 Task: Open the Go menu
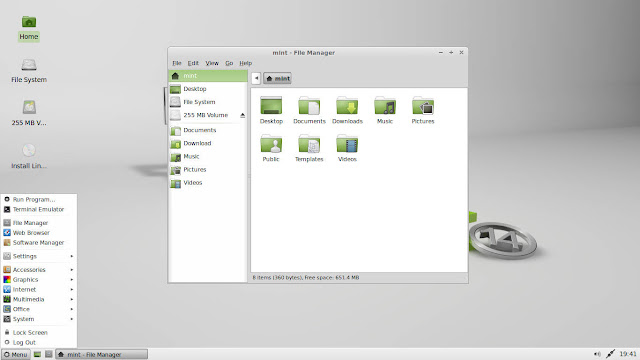click(x=229, y=63)
